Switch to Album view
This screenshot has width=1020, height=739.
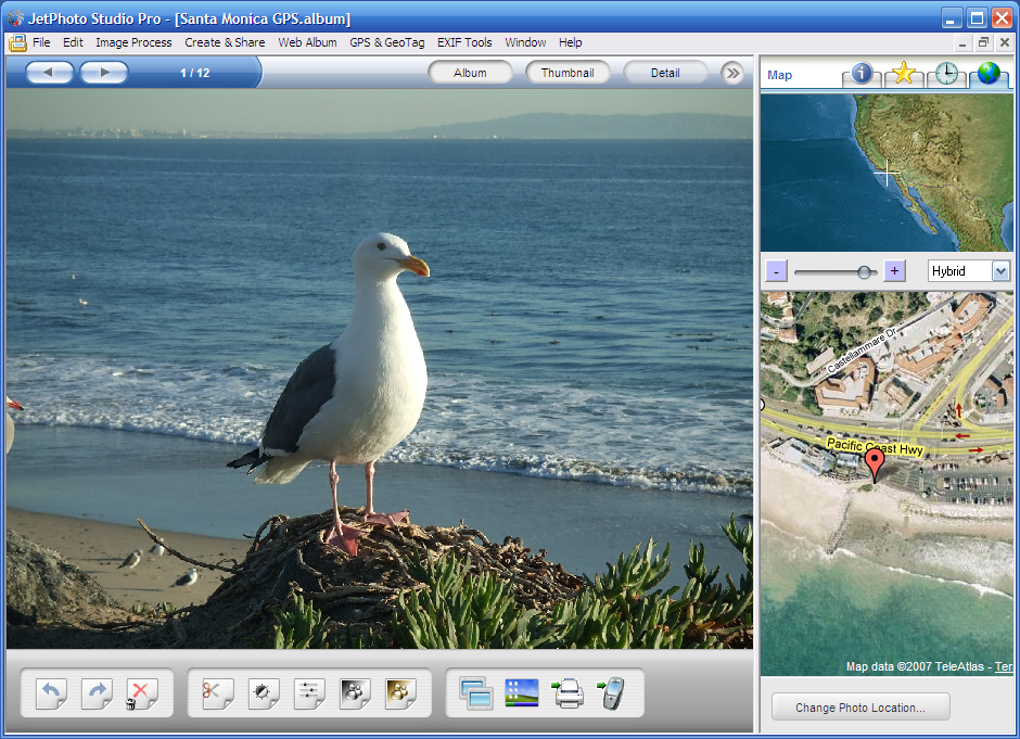pos(470,73)
